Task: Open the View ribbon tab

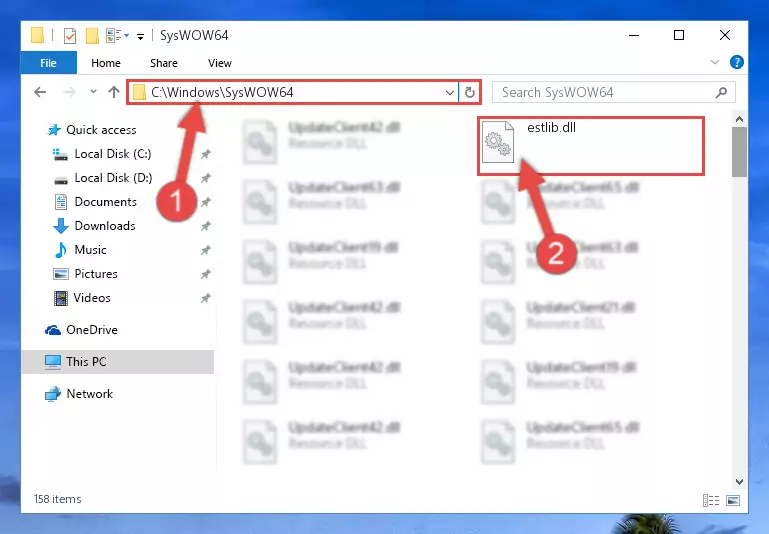Action: (x=219, y=63)
